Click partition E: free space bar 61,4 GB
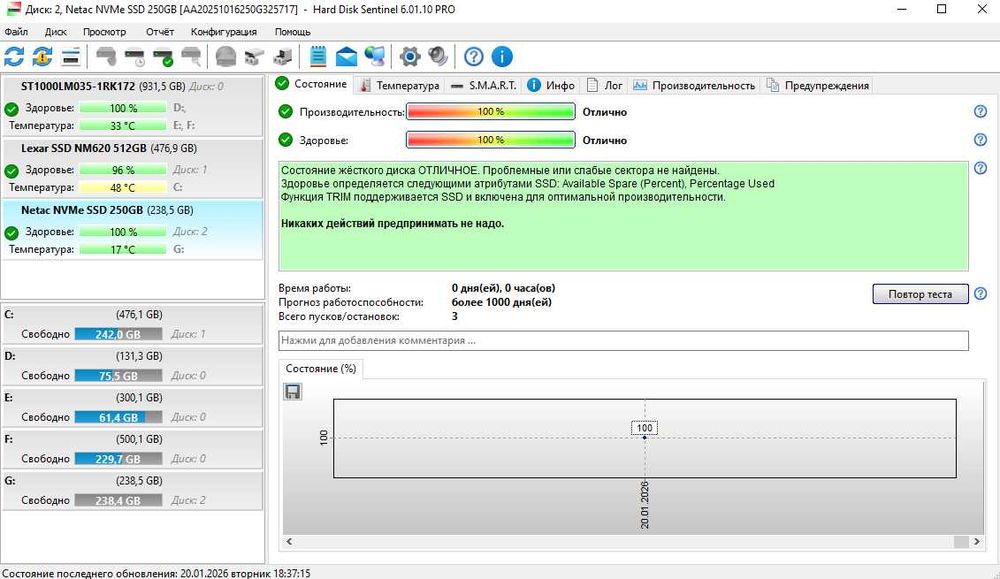 click(118, 417)
